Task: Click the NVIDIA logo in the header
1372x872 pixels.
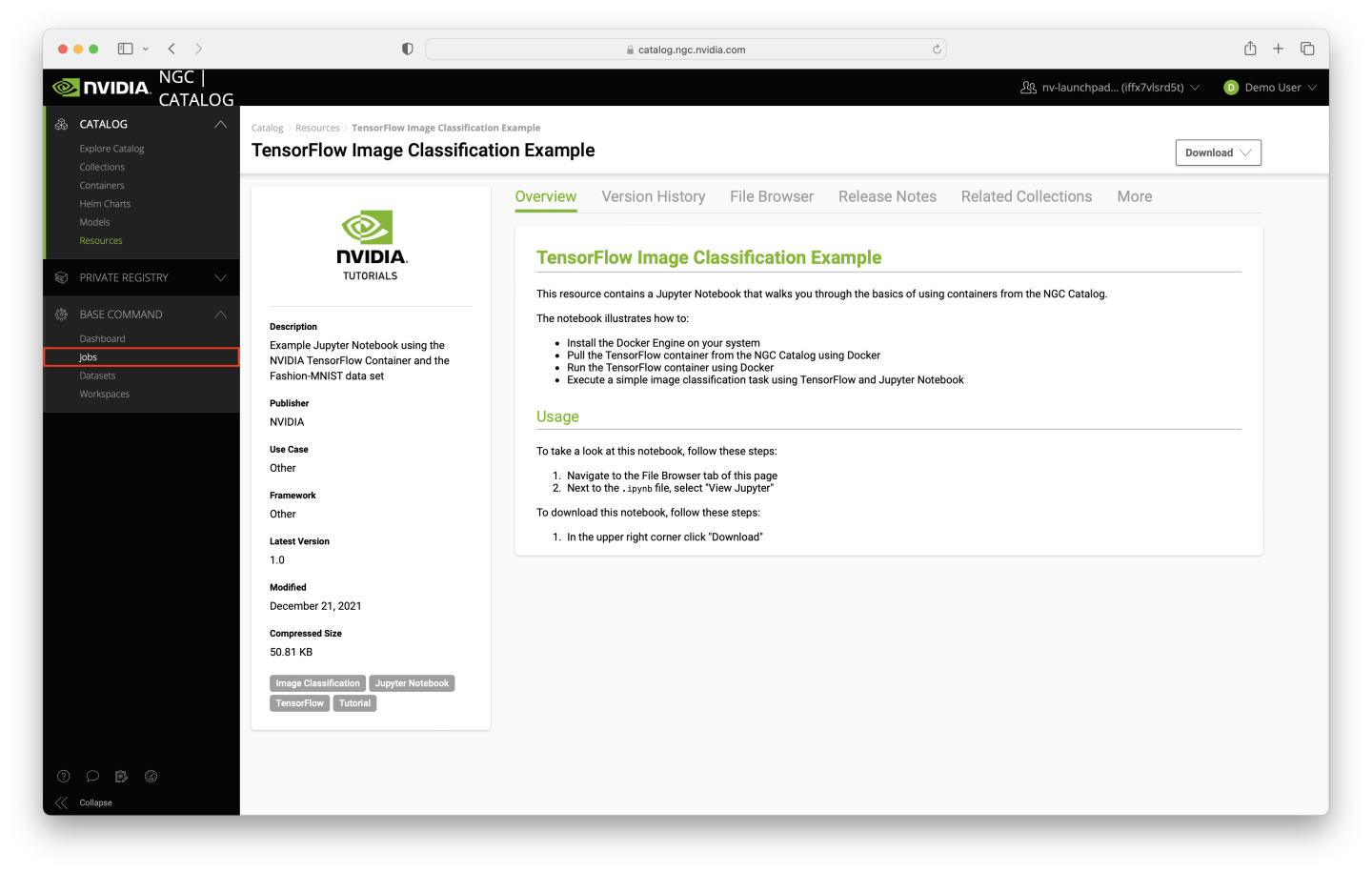Action: pyautogui.click(x=99, y=87)
